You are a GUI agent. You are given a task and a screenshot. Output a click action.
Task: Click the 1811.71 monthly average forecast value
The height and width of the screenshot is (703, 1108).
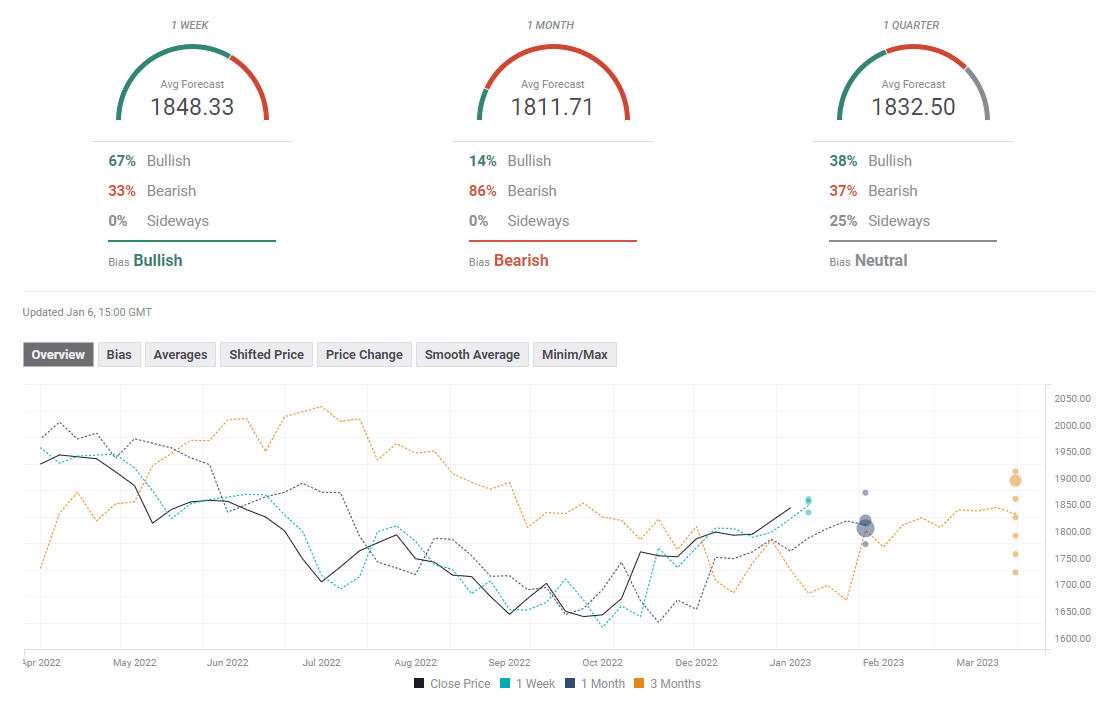point(552,107)
